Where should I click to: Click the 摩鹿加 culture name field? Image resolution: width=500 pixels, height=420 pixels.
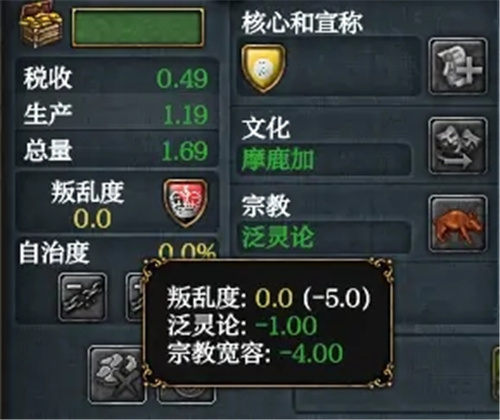tap(323, 160)
